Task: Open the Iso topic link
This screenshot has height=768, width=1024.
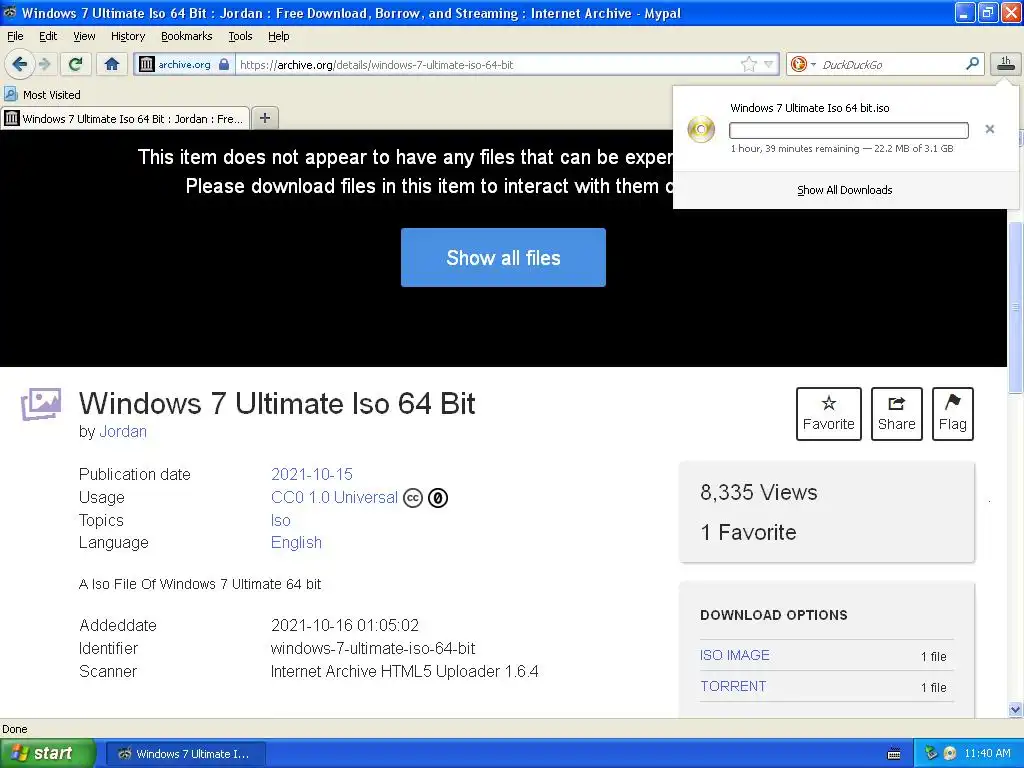Action: (x=280, y=520)
